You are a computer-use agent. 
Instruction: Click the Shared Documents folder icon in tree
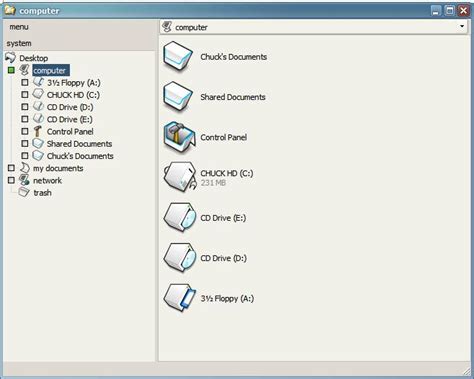pos(38,143)
